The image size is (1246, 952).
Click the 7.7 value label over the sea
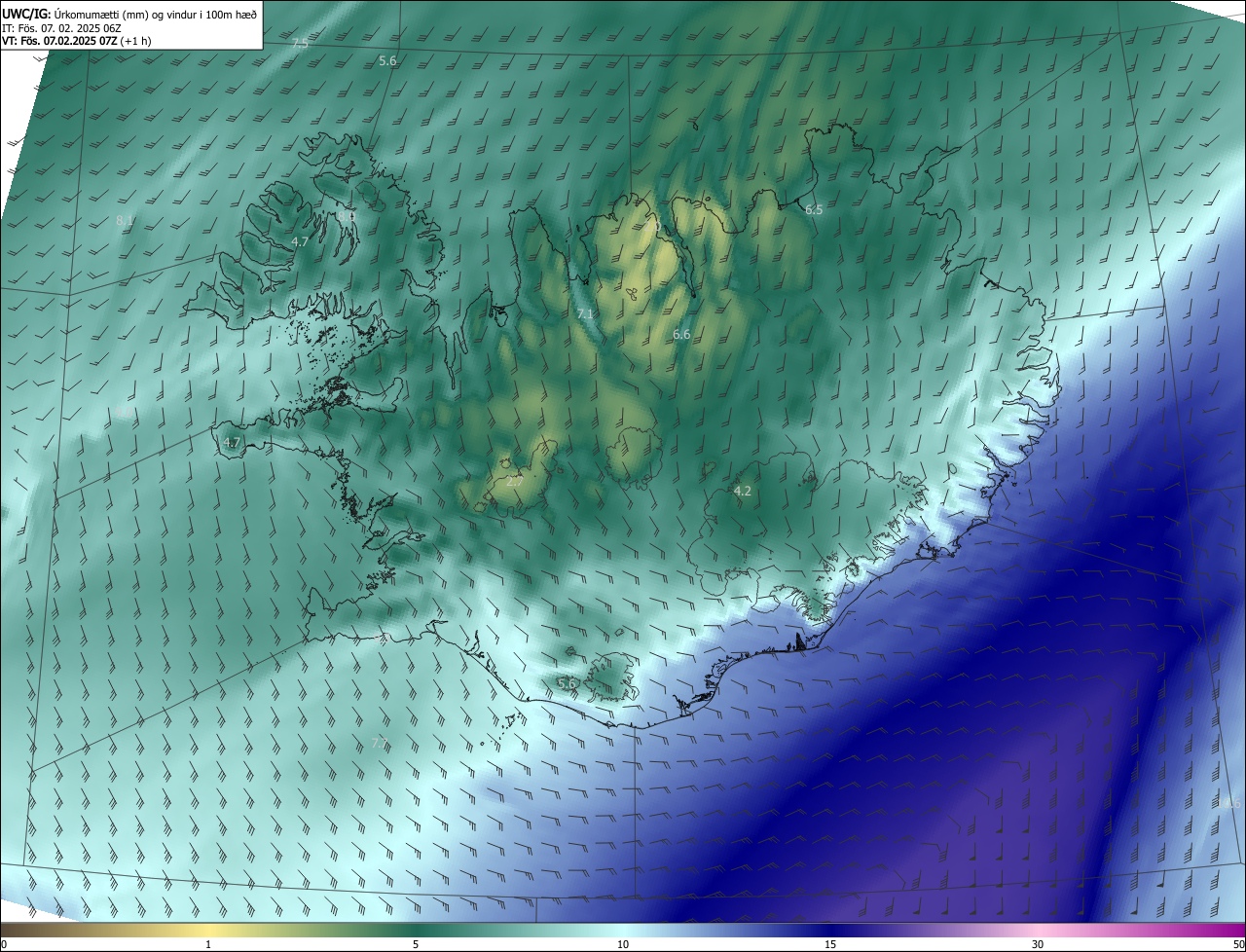point(379,744)
